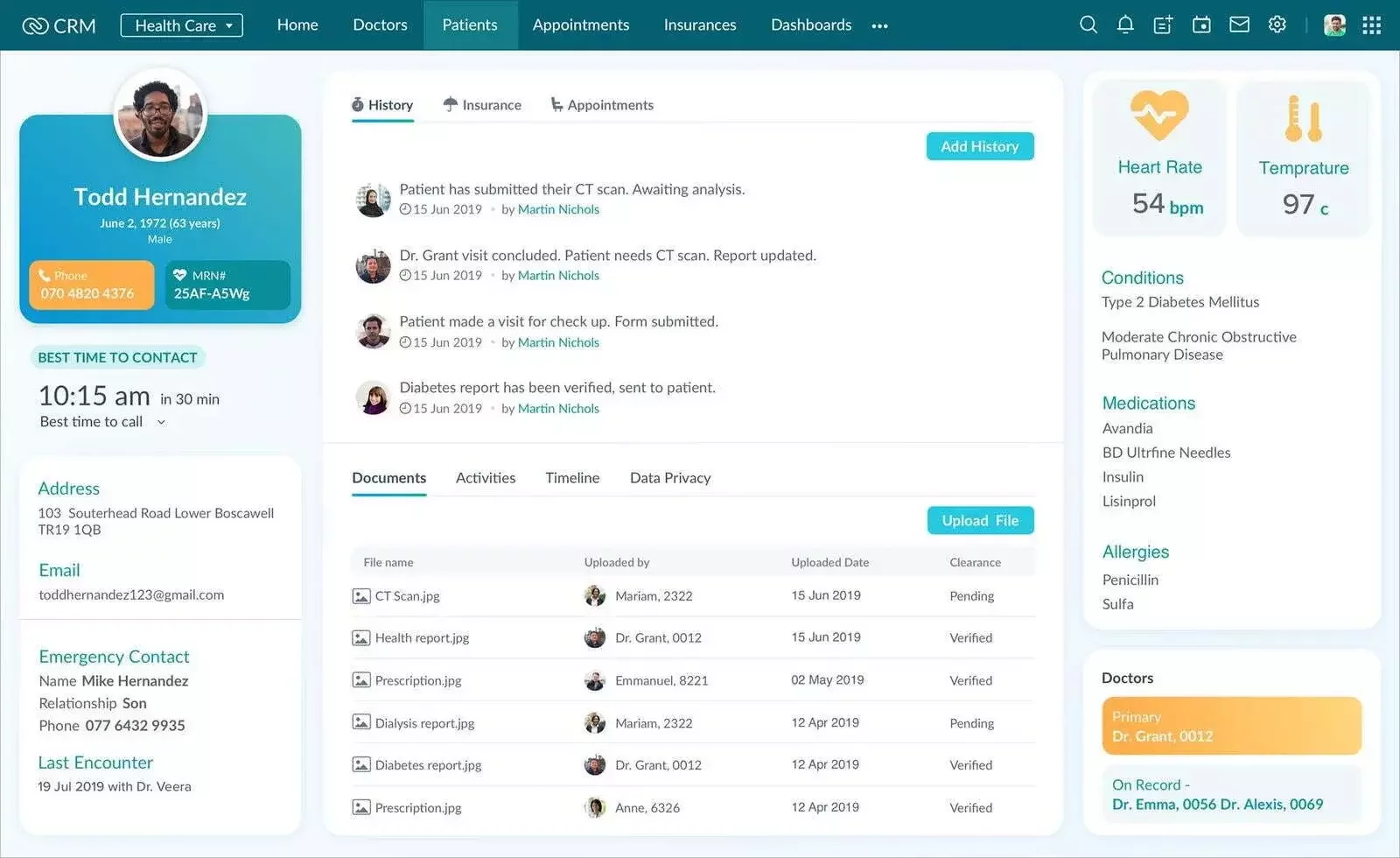Click Todd Hernandez's profile photo
1400x858 pixels.
tap(160, 115)
